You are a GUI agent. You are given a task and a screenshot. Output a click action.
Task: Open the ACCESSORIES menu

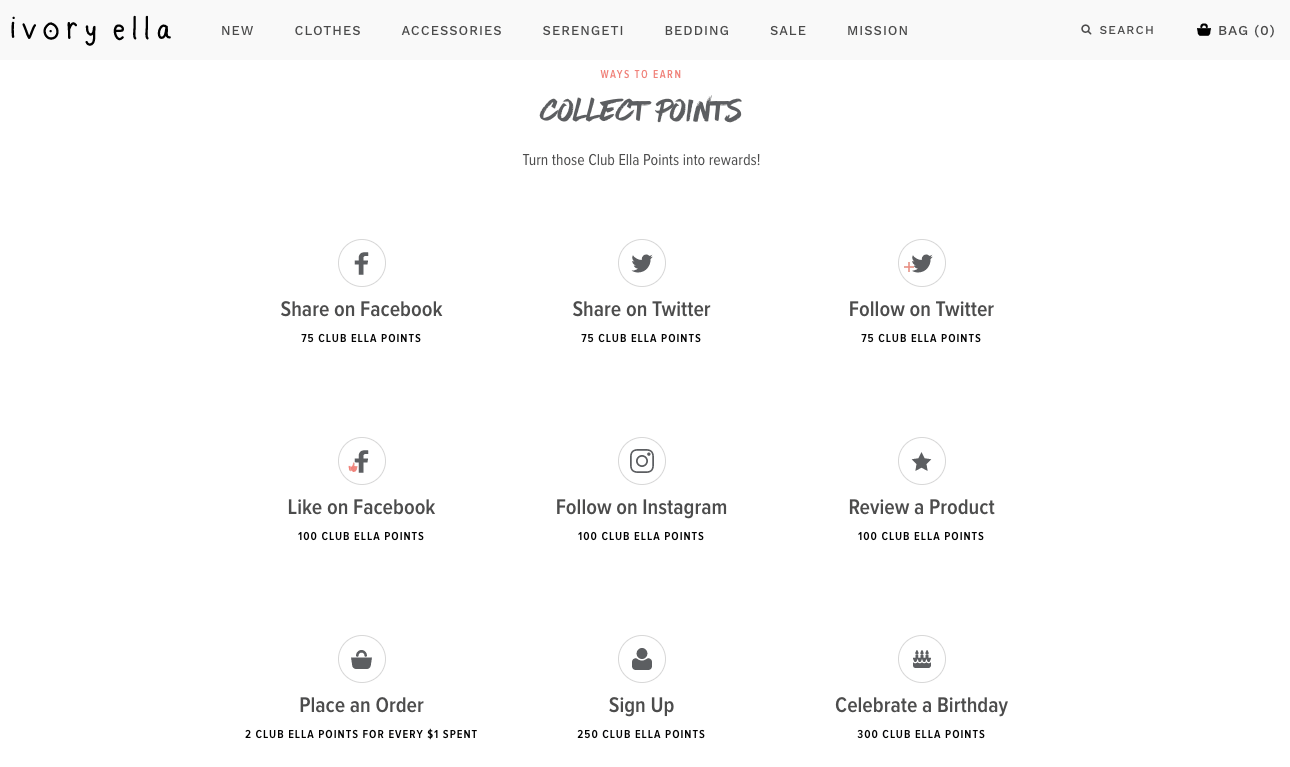point(452,31)
